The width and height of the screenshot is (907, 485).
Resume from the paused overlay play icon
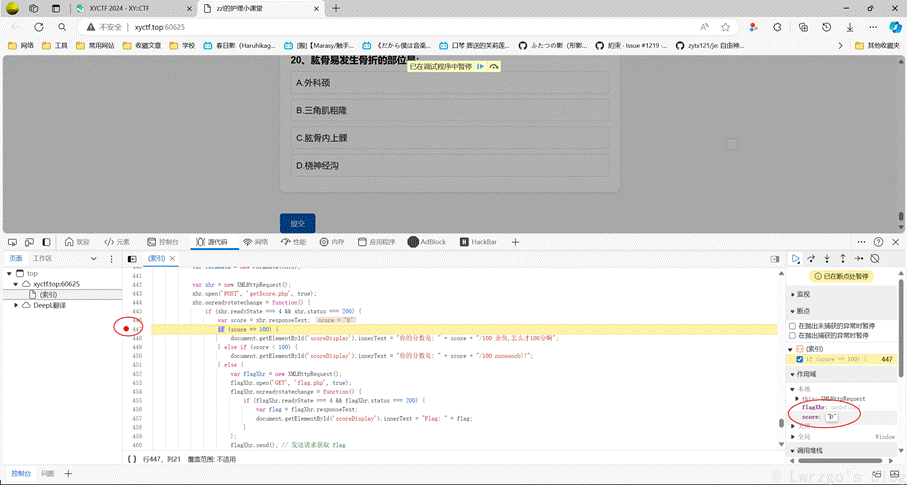click(480, 67)
